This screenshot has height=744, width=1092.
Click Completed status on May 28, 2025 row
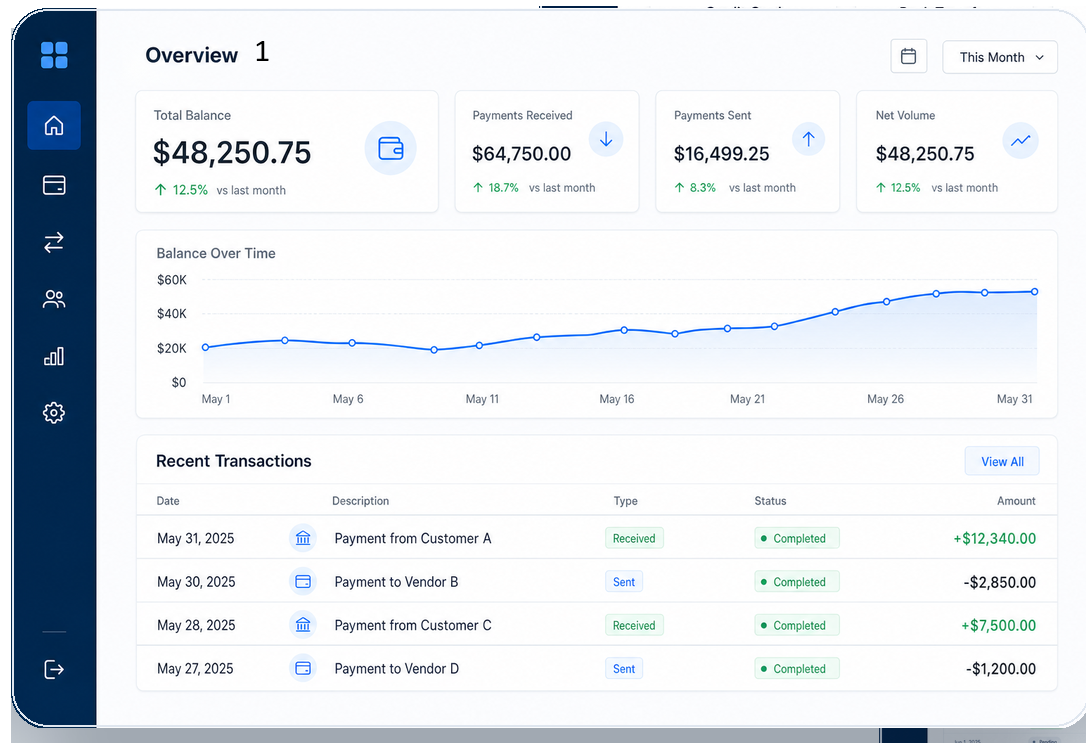(x=797, y=626)
